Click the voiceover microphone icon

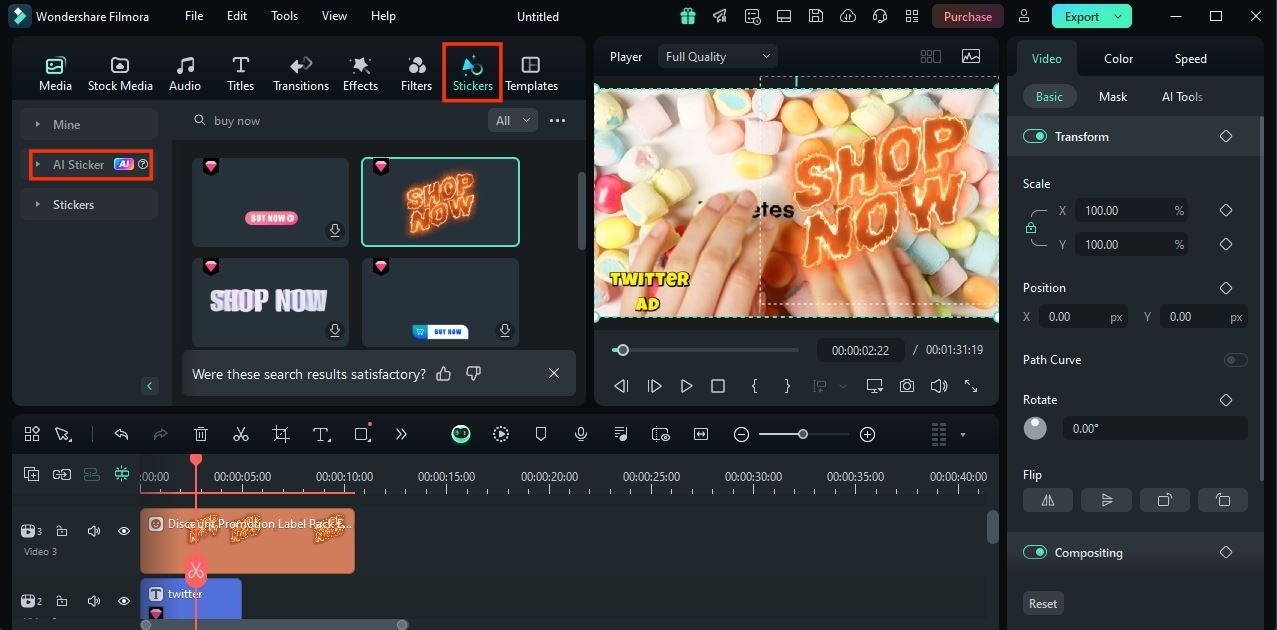pos(581,434)
